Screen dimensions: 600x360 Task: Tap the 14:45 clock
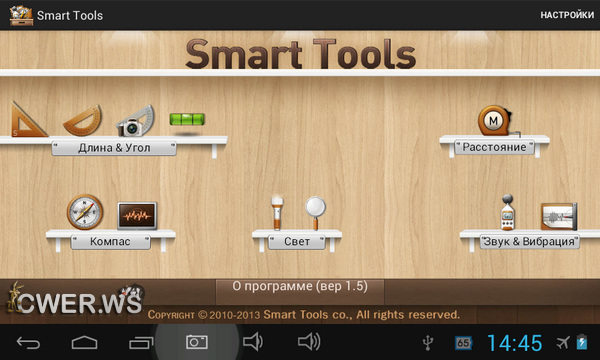point(514,343)
